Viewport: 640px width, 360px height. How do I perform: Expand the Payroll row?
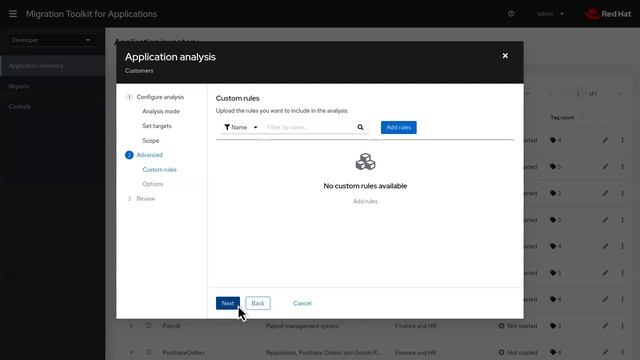click(x=131, y=326)
